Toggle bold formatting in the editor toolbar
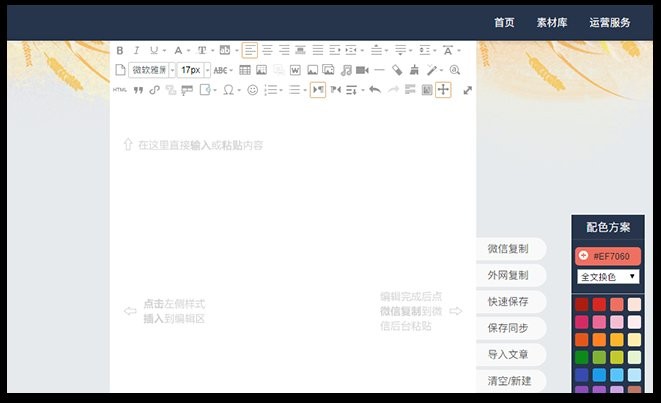661x403 pixels. coord(120,50)
